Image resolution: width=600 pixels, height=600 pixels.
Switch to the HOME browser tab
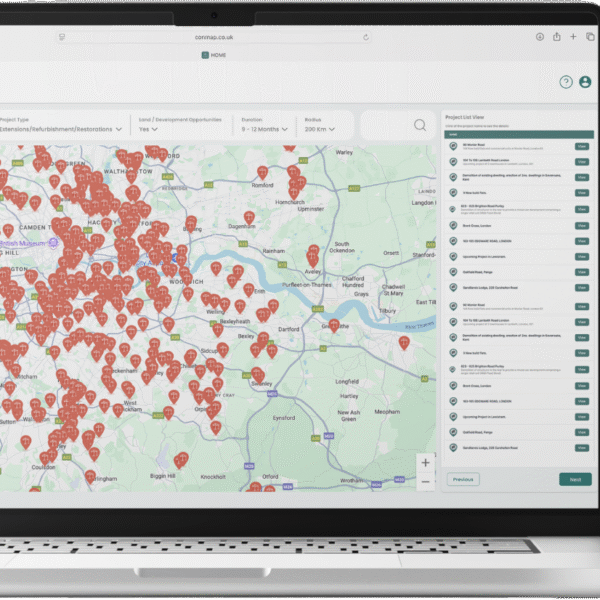213,55
